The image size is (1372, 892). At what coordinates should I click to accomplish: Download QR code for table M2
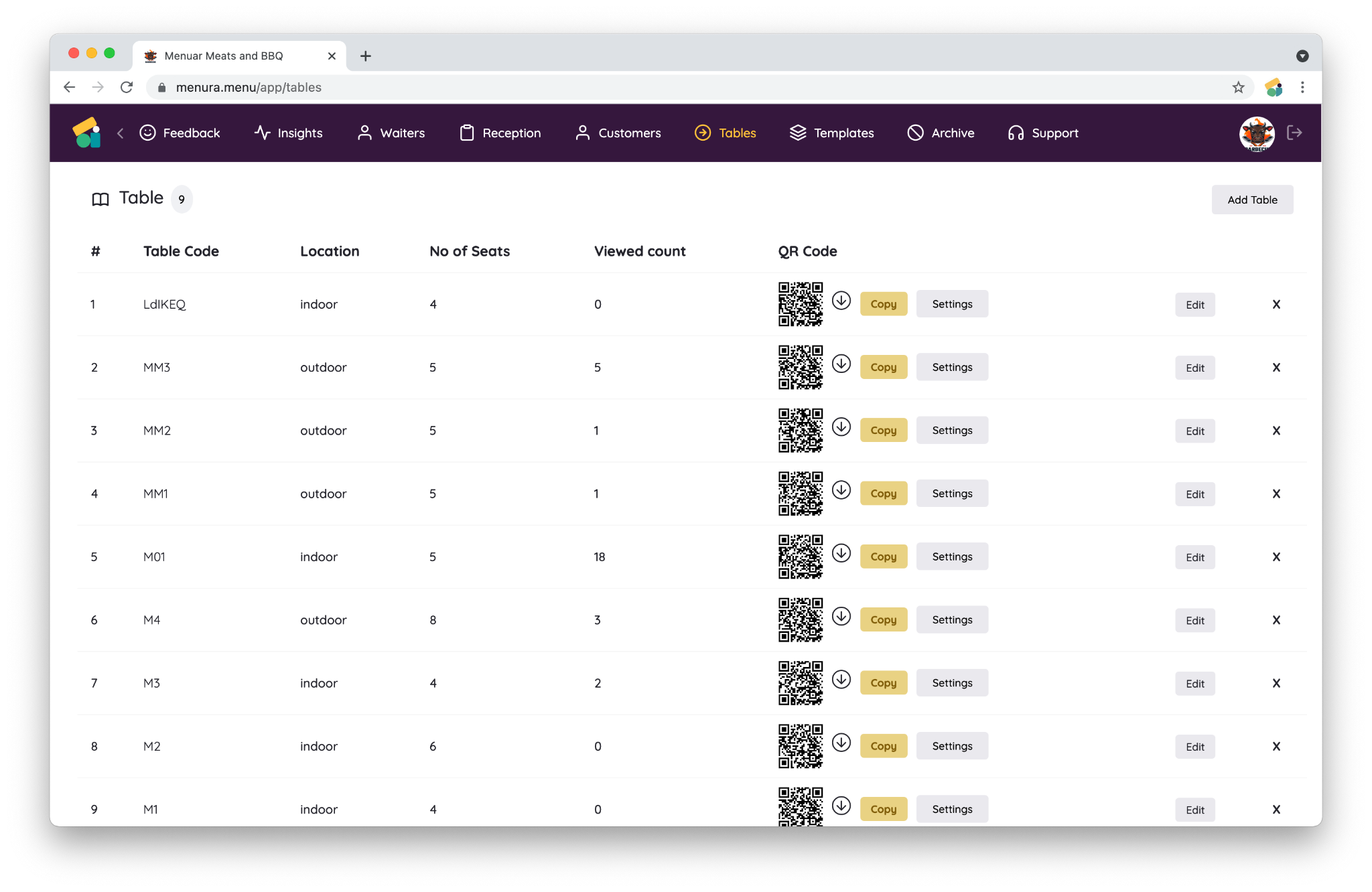click(841, 743)
